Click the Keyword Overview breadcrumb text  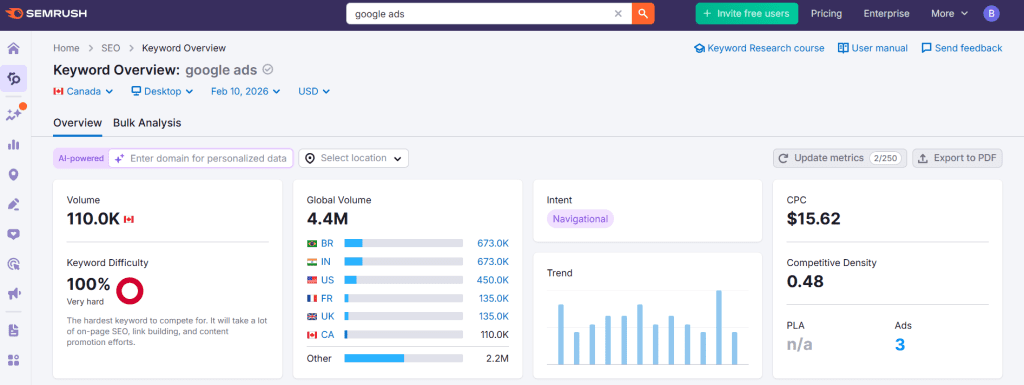tap(184, 48)
